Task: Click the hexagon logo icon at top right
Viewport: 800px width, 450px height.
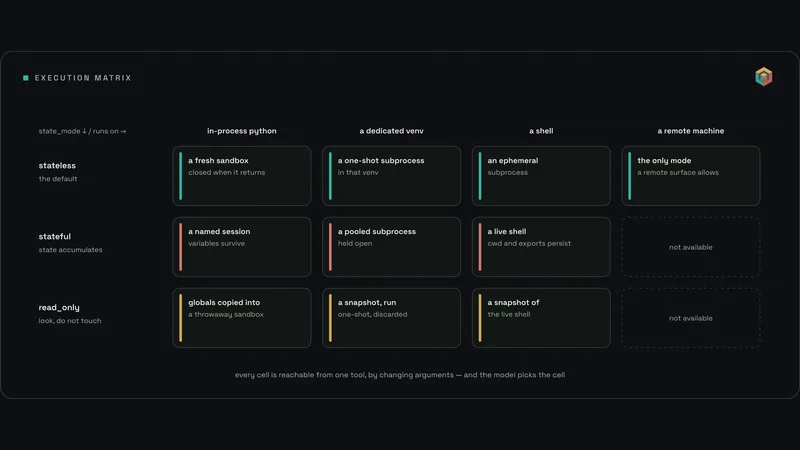Action: 763,77
